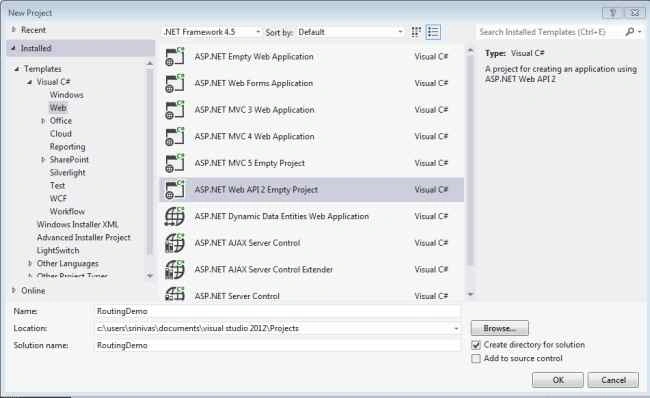650x398 pixels.
Task: Click the search magnifier icon
Action: [629, 32]
